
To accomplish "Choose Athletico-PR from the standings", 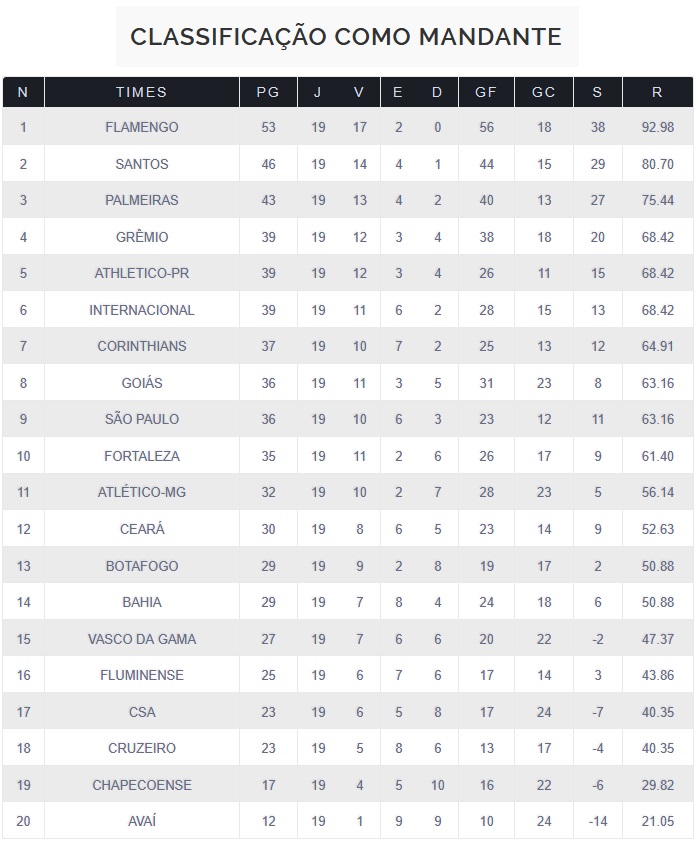I will 141,273.
